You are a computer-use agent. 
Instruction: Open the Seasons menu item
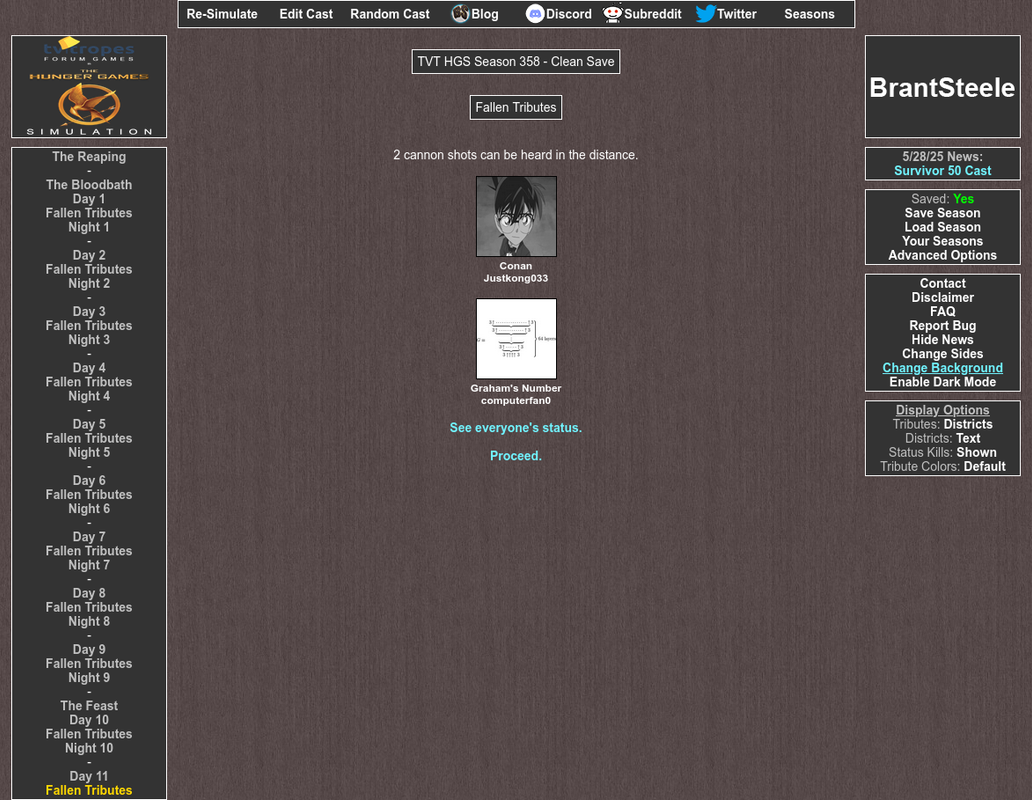pos(809,14)
